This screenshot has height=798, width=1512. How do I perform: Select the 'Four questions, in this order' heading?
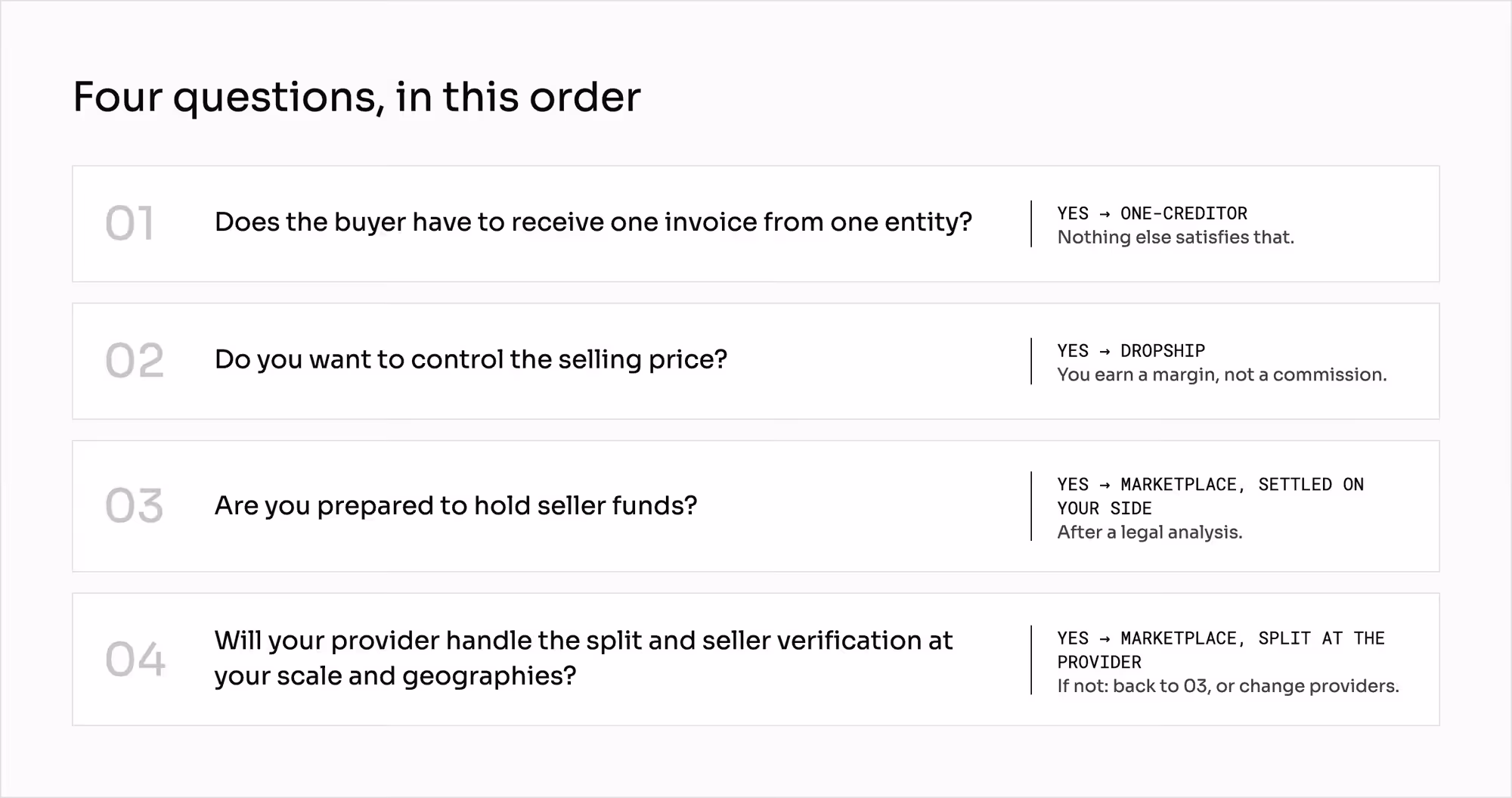click(x=357, y=98)
